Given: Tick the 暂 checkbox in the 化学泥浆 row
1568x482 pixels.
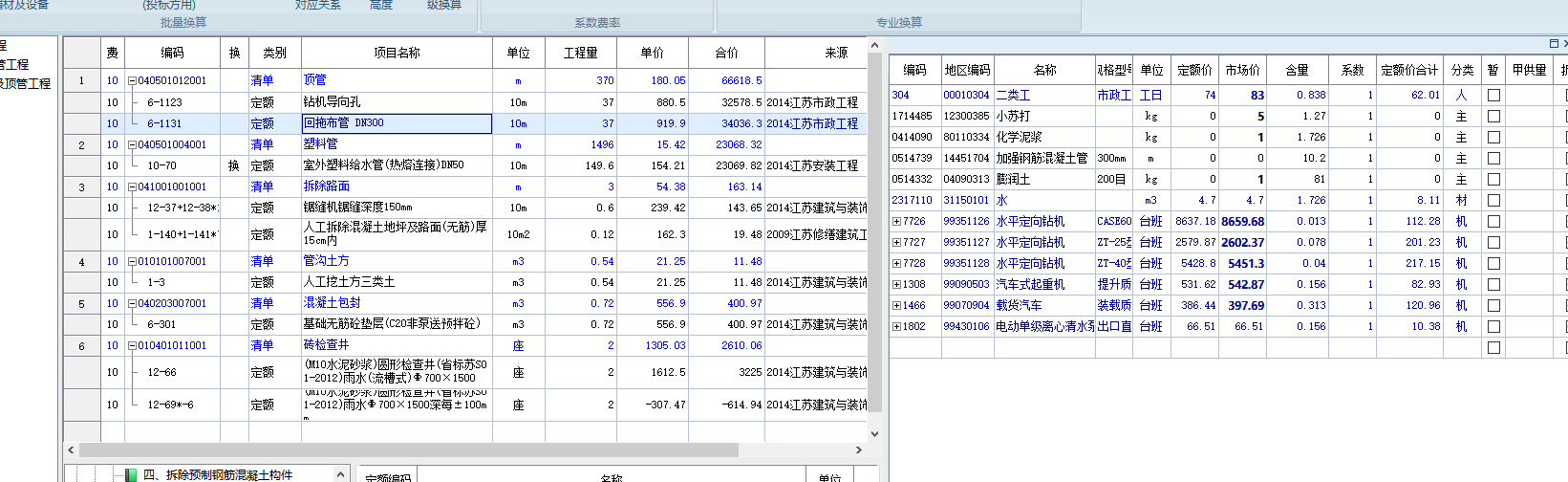Looking at the screenshot, I should click(1493, 137).
